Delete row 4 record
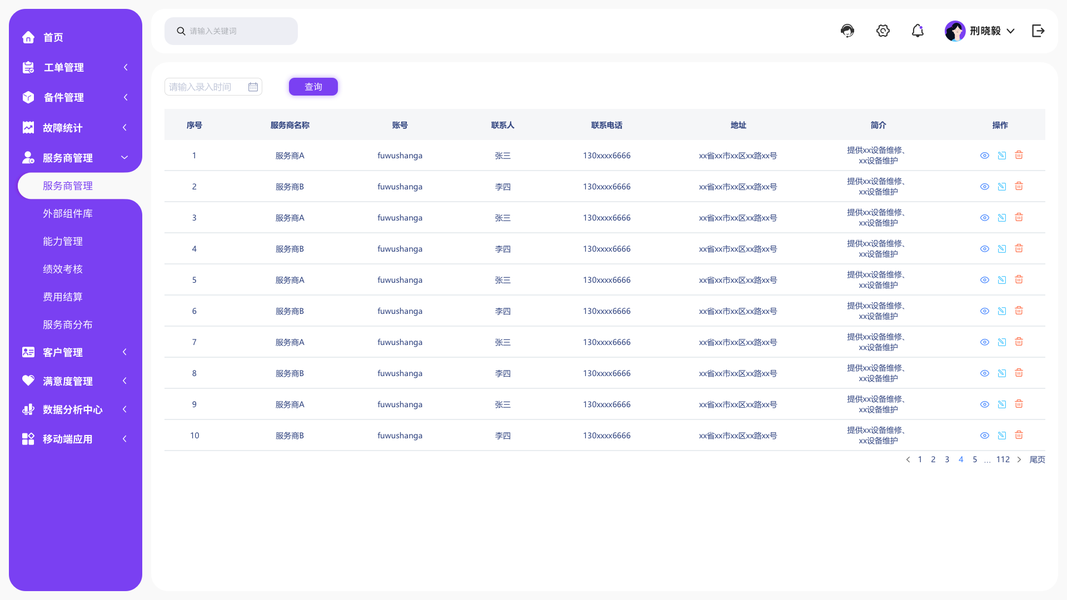The image size is (1067, 600). tap(1019, 248)
